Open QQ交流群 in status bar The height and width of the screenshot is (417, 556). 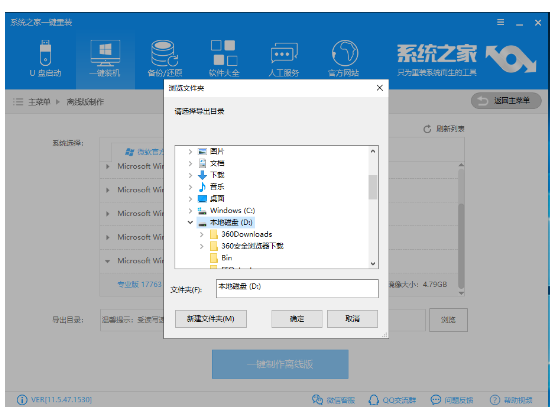392,400
